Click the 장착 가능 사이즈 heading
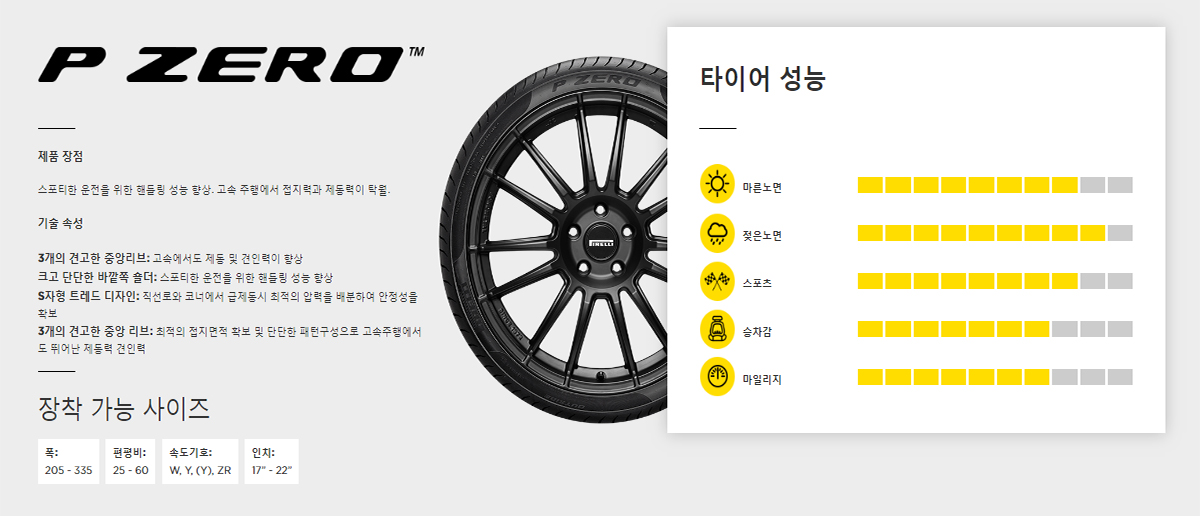Viewport: 1200px width, 516px height. coord(123,408)
